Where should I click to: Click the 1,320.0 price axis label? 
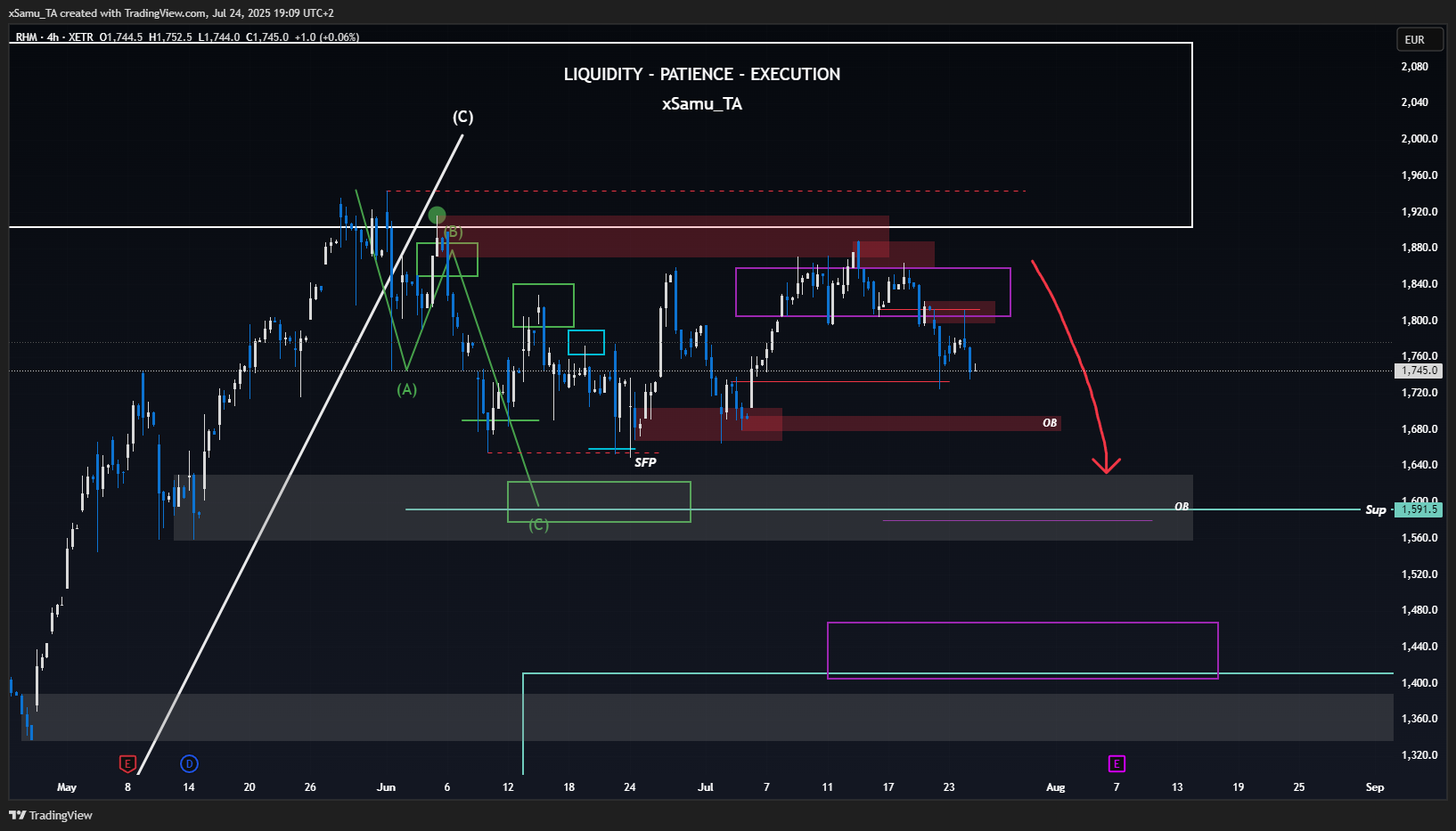[1419, 755]
